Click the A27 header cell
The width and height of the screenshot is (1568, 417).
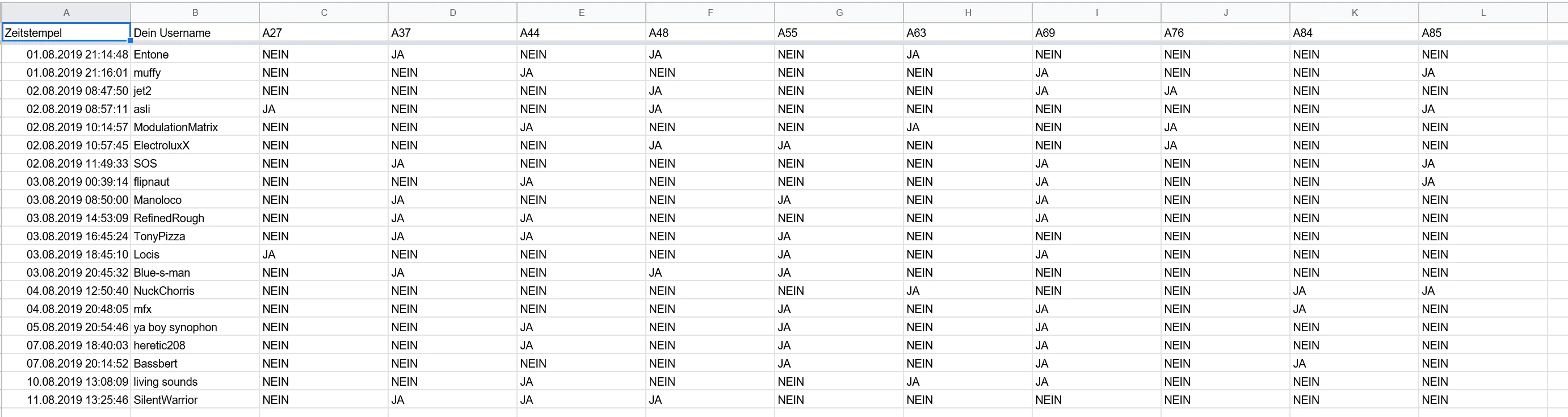point(324,32)
